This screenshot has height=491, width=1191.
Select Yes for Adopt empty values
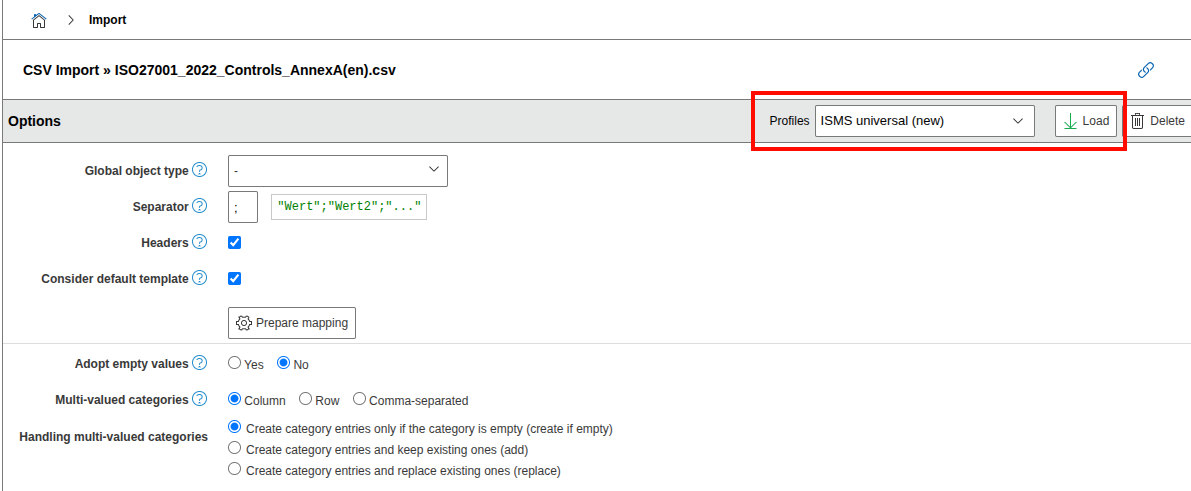point(235,363)
